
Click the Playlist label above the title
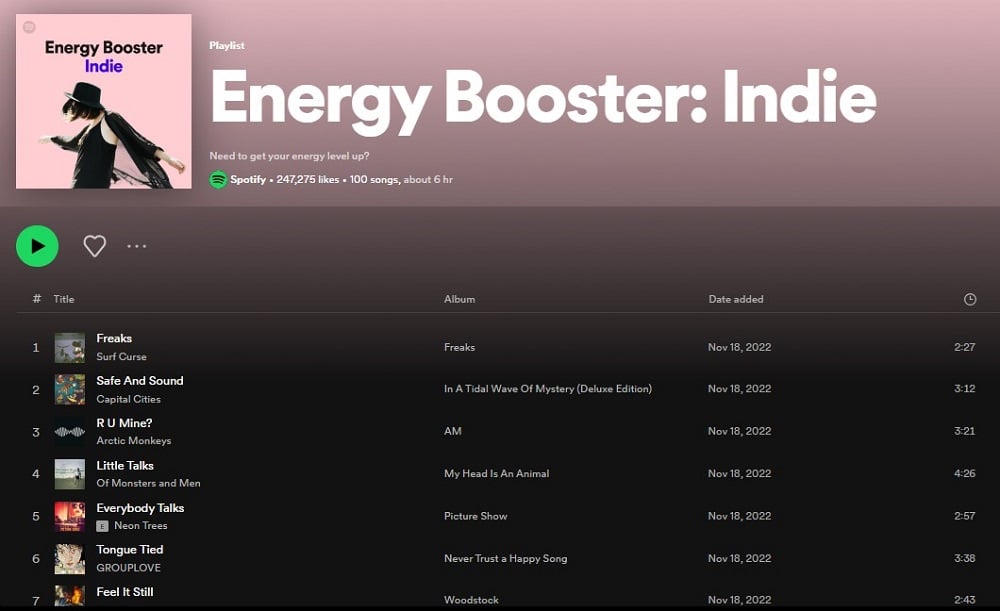[x=226, y=45]
